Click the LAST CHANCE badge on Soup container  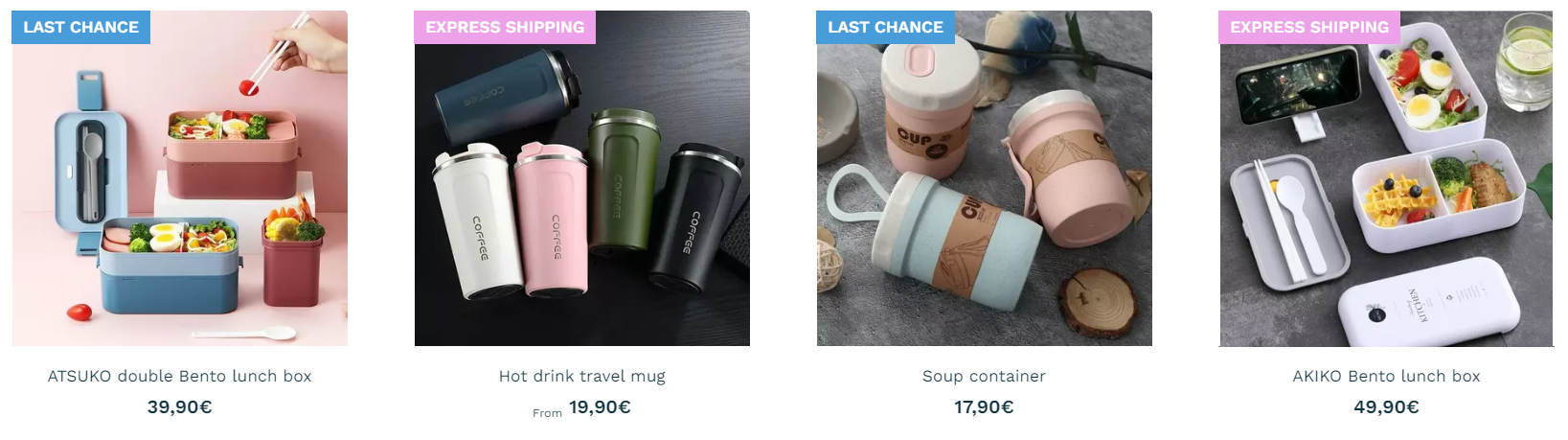(x=886, y=27)
